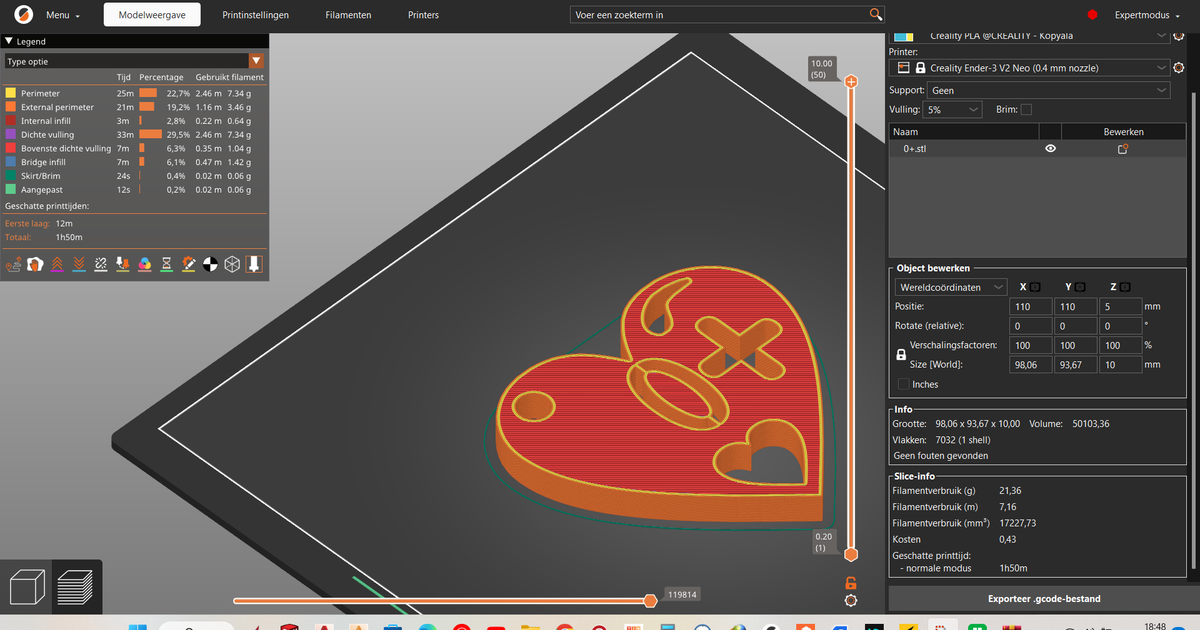Open the Wereldcoördinaten dropdown
This screenshot has height=630, width=1200.
(x=953, y=287)
